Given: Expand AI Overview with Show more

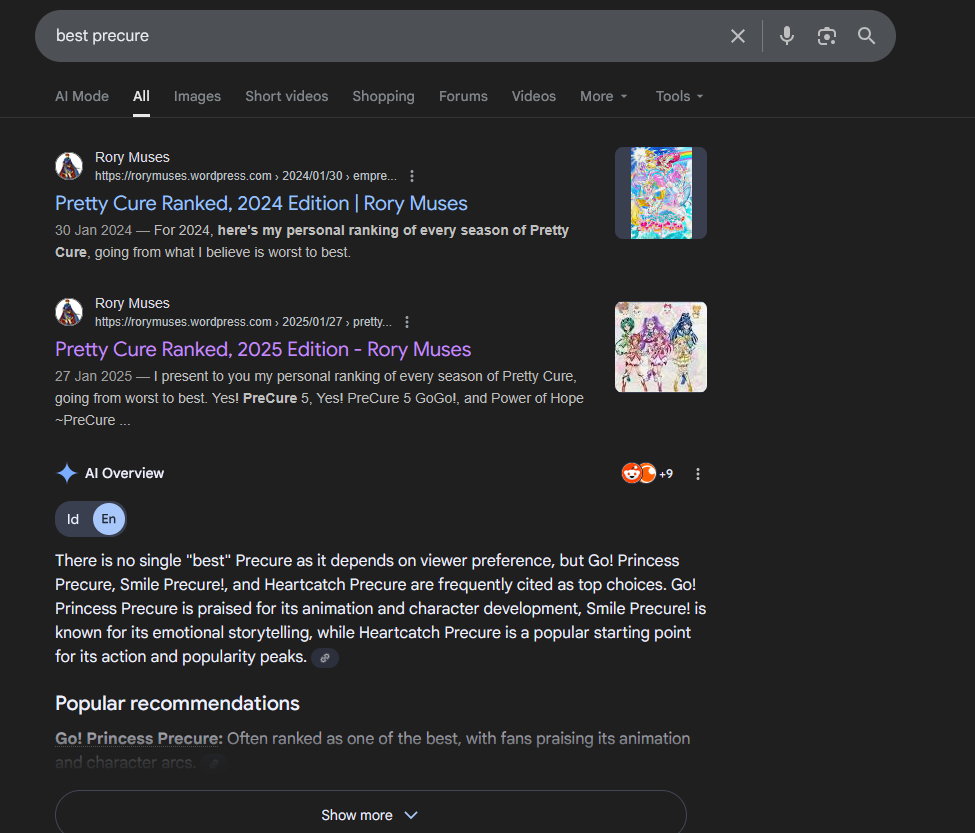Looking at the screenshot, I should 371,814.
